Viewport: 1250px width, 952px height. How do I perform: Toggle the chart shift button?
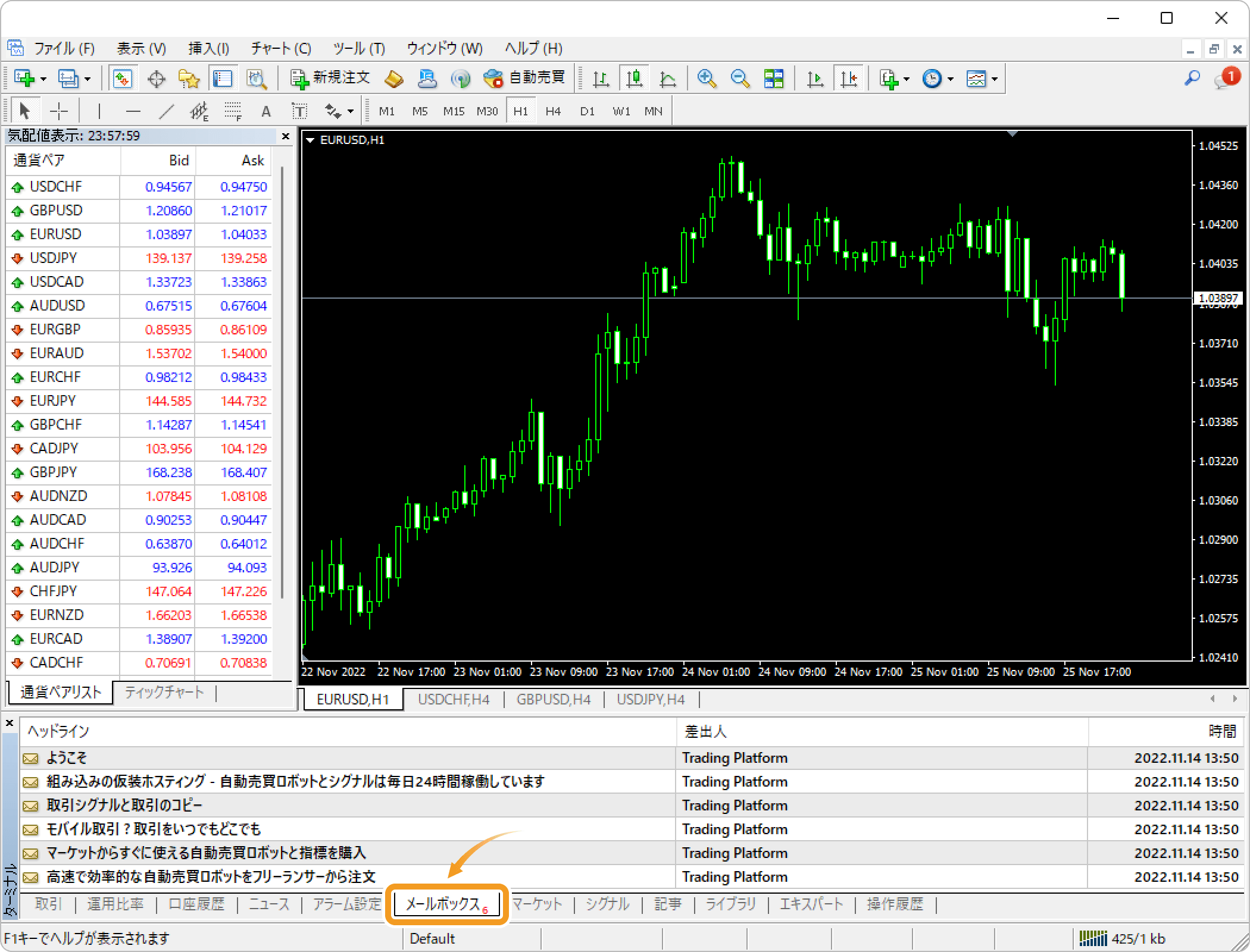click(x=849, y=79)
